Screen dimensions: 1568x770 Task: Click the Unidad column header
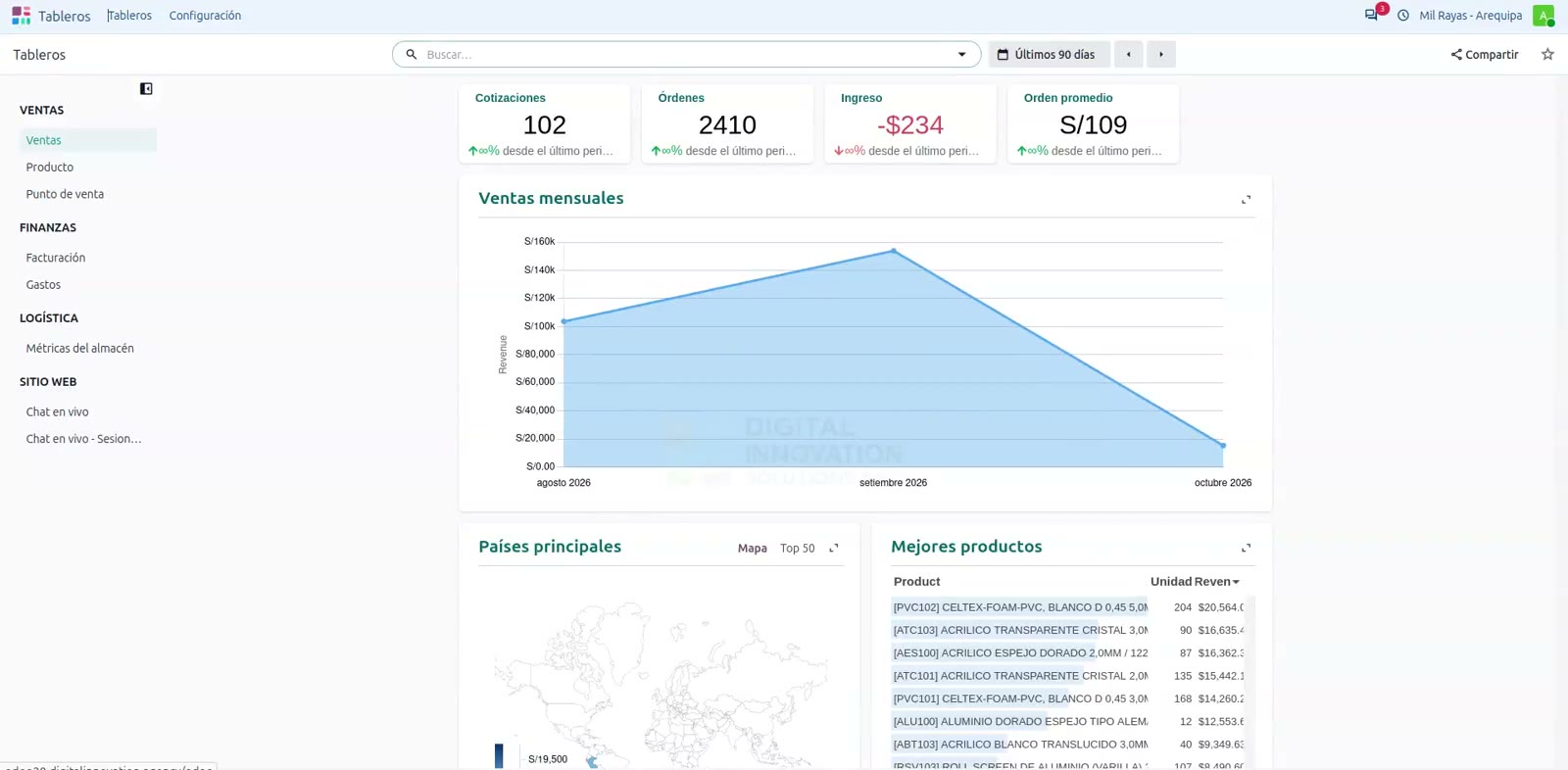[x=1170, y=582]
